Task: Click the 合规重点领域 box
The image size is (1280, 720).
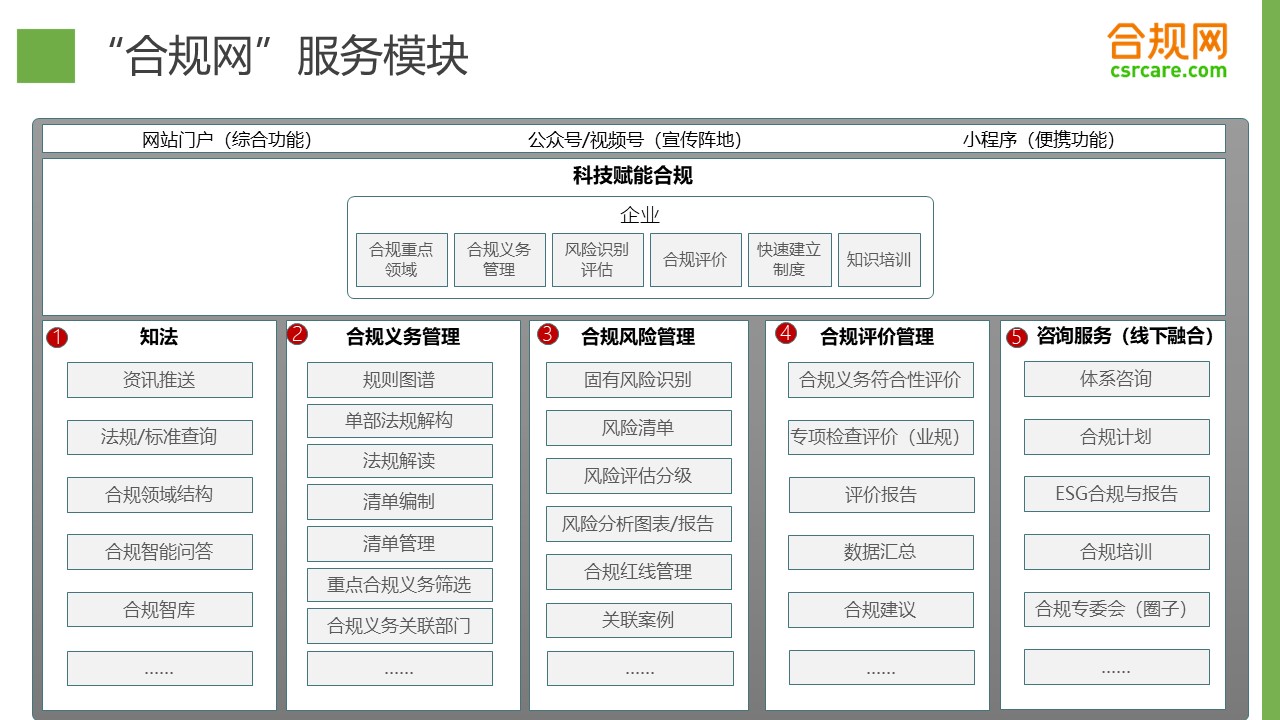Action: pos(402,260)
